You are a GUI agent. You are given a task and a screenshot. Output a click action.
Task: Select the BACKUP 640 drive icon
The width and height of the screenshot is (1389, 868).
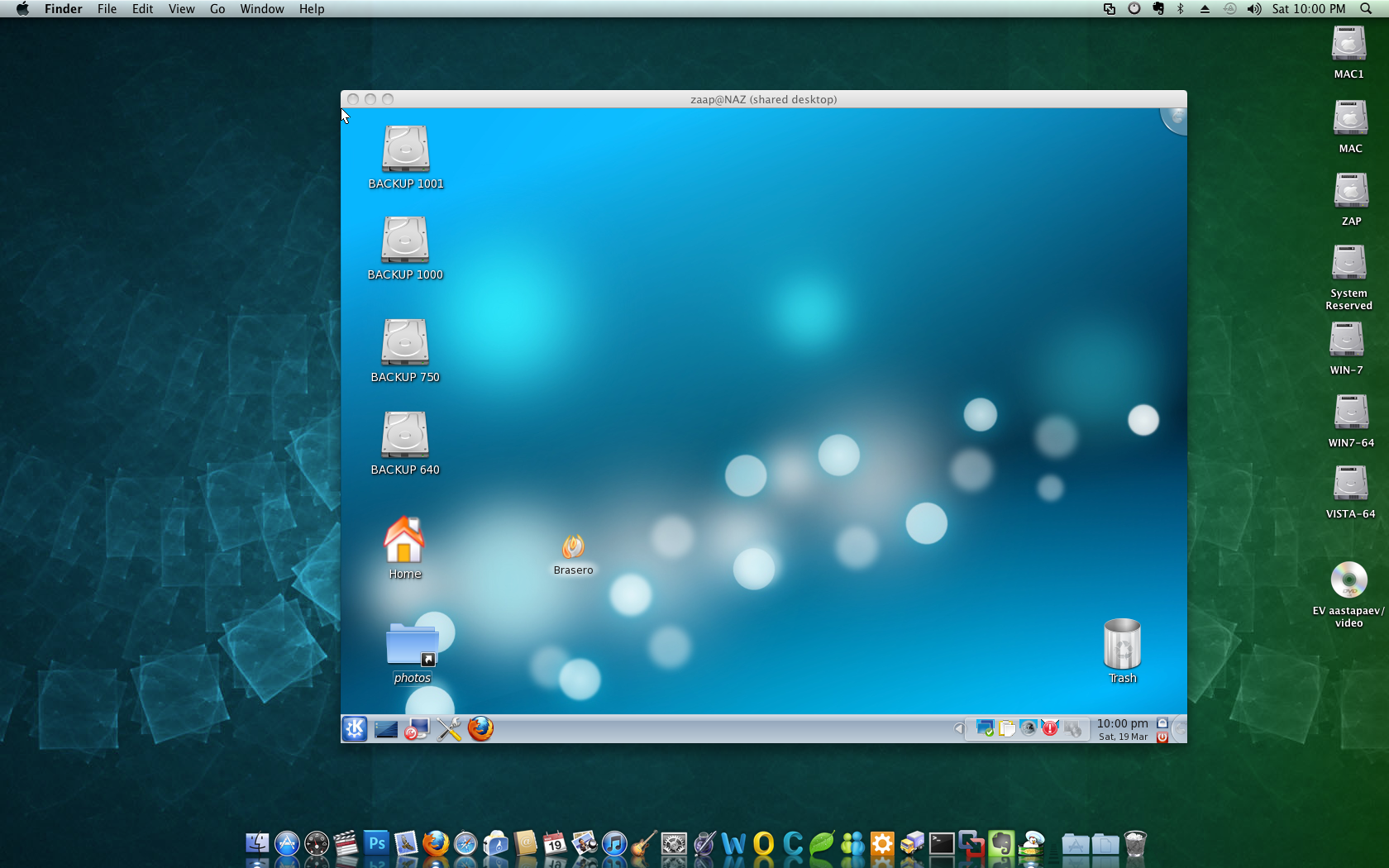pyautogui.click(x=405, y=443)
